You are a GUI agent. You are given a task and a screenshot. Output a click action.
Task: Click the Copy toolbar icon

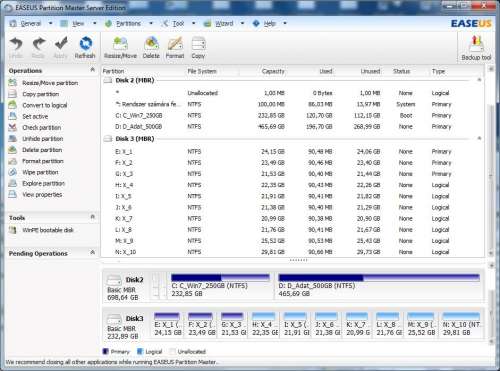198,44
